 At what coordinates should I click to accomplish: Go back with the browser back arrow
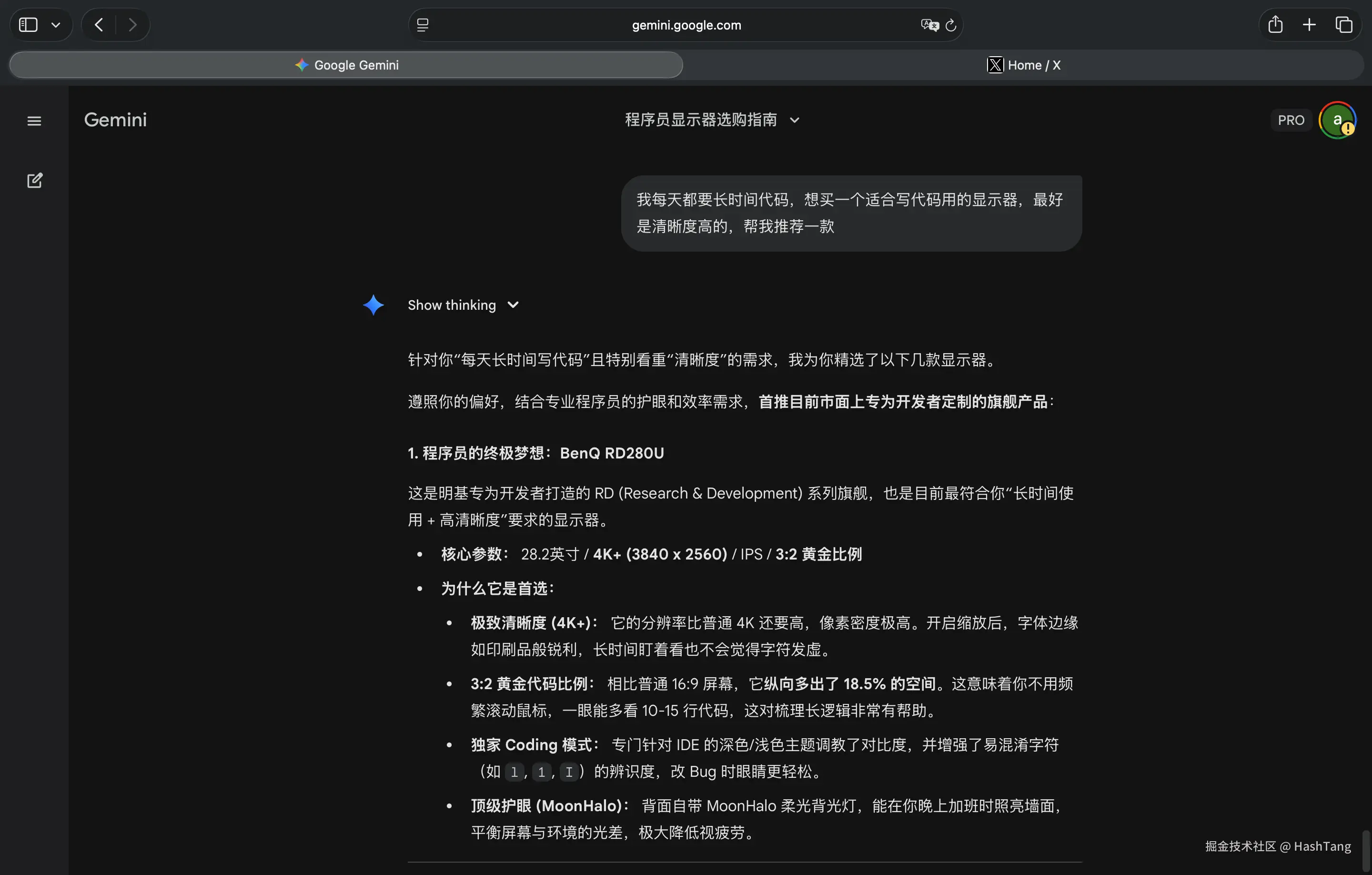(99, 25)
